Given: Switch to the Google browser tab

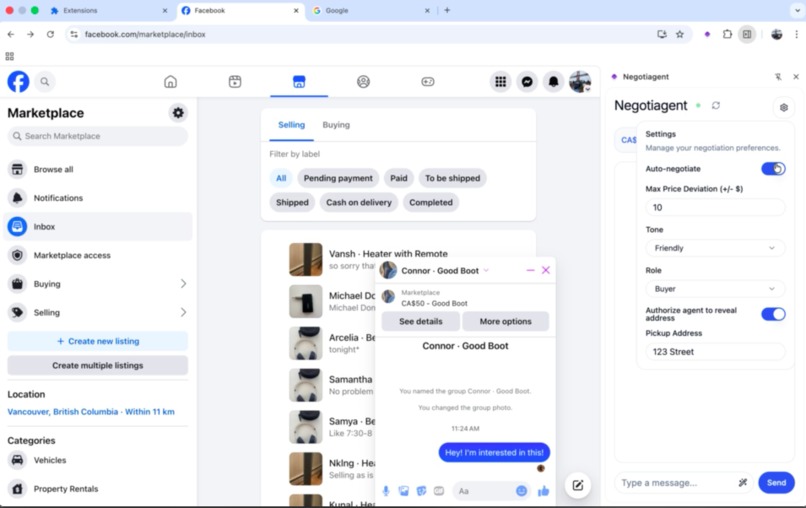Looking at the screenshot, I should (372, 10).
